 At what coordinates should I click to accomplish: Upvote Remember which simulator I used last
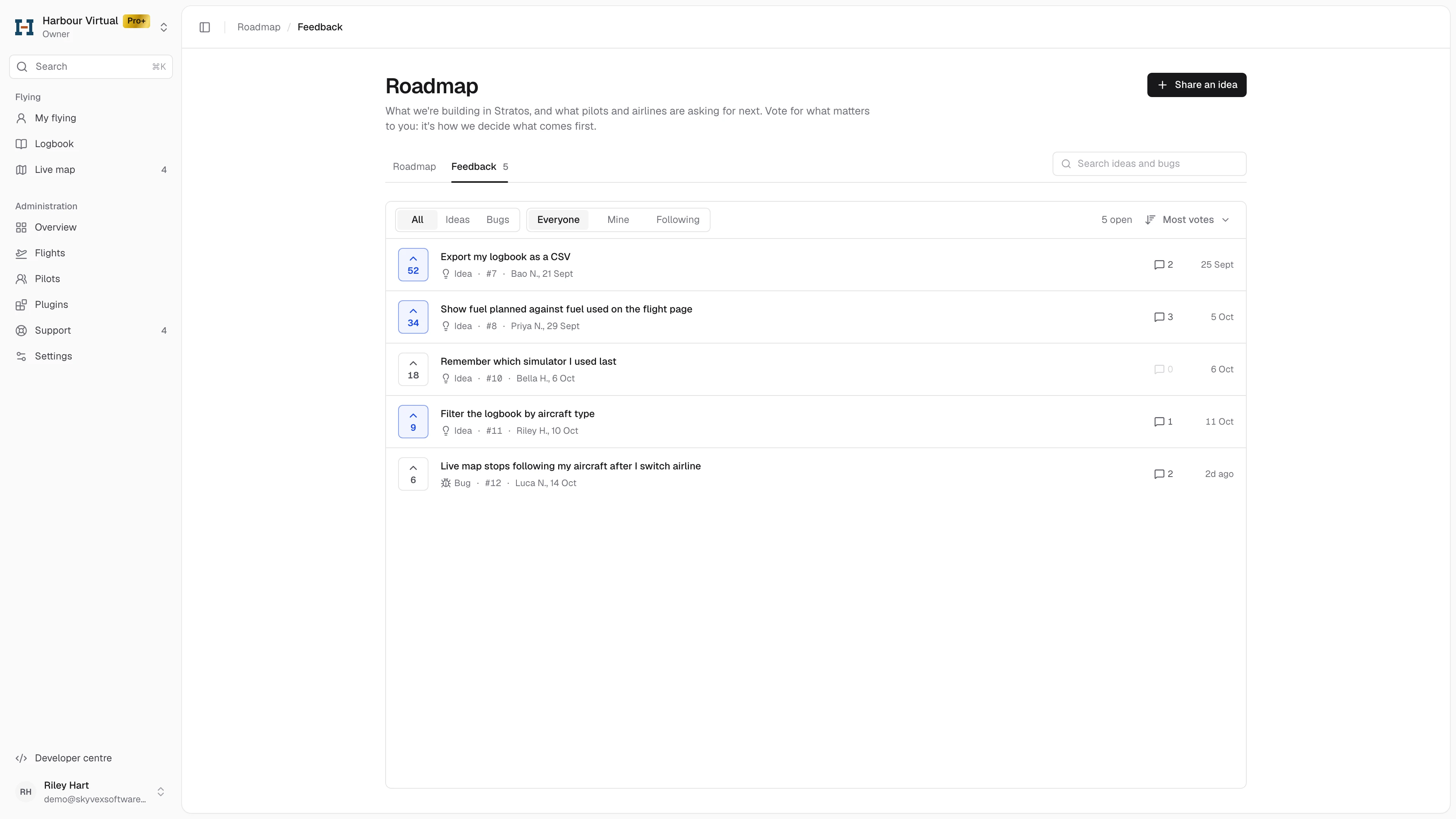[413, 369]
